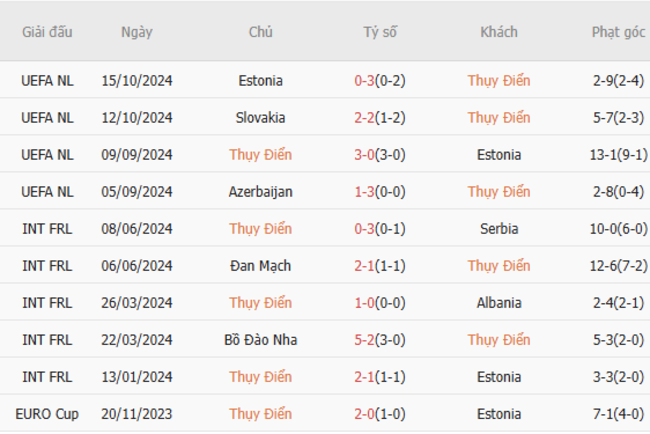Viewport: 650px width, 434px height.
Task: Select Slovakia team link
Action: (260, 118)
